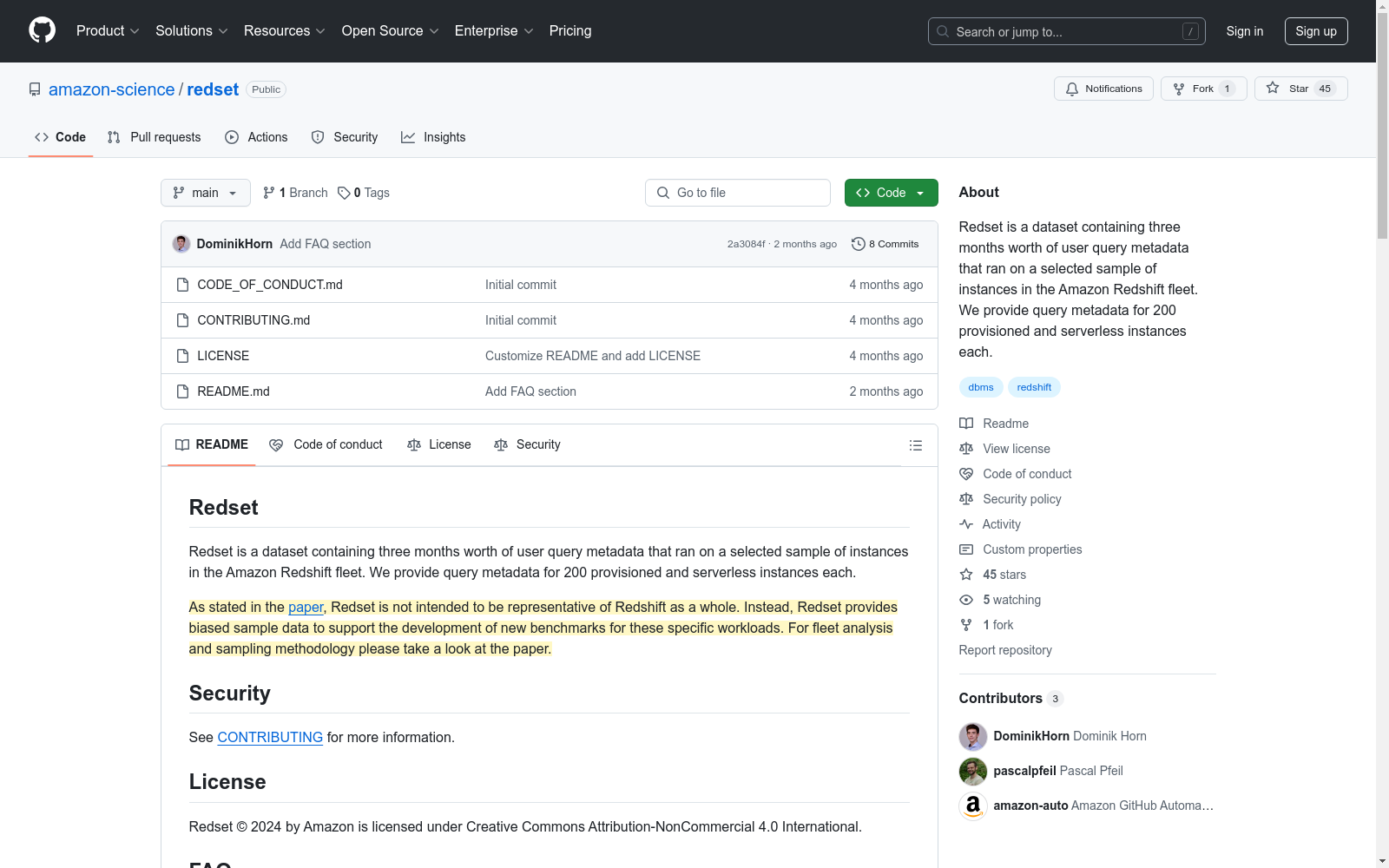Click the Sign up button
Screen dimensions: 1389x868
[x=1315, y=31]
